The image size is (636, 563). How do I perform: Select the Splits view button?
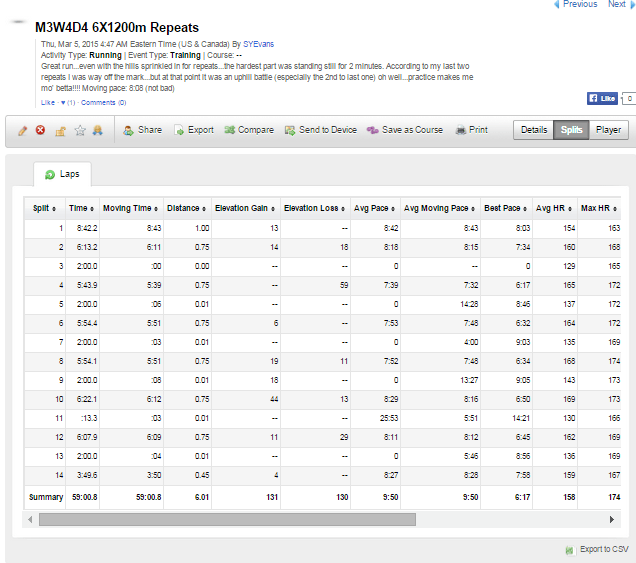(x=571, y=130)
